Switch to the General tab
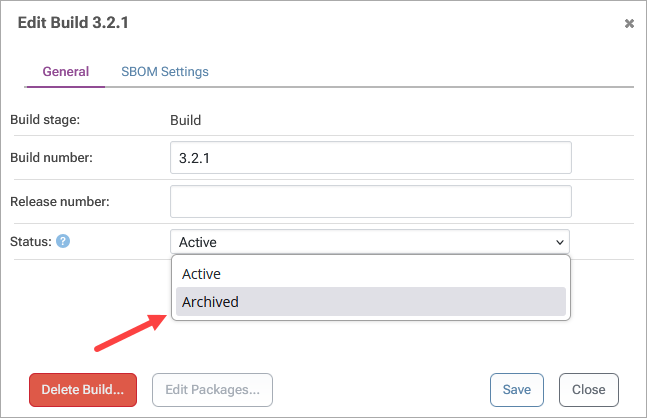 click(x=66, y=72)
